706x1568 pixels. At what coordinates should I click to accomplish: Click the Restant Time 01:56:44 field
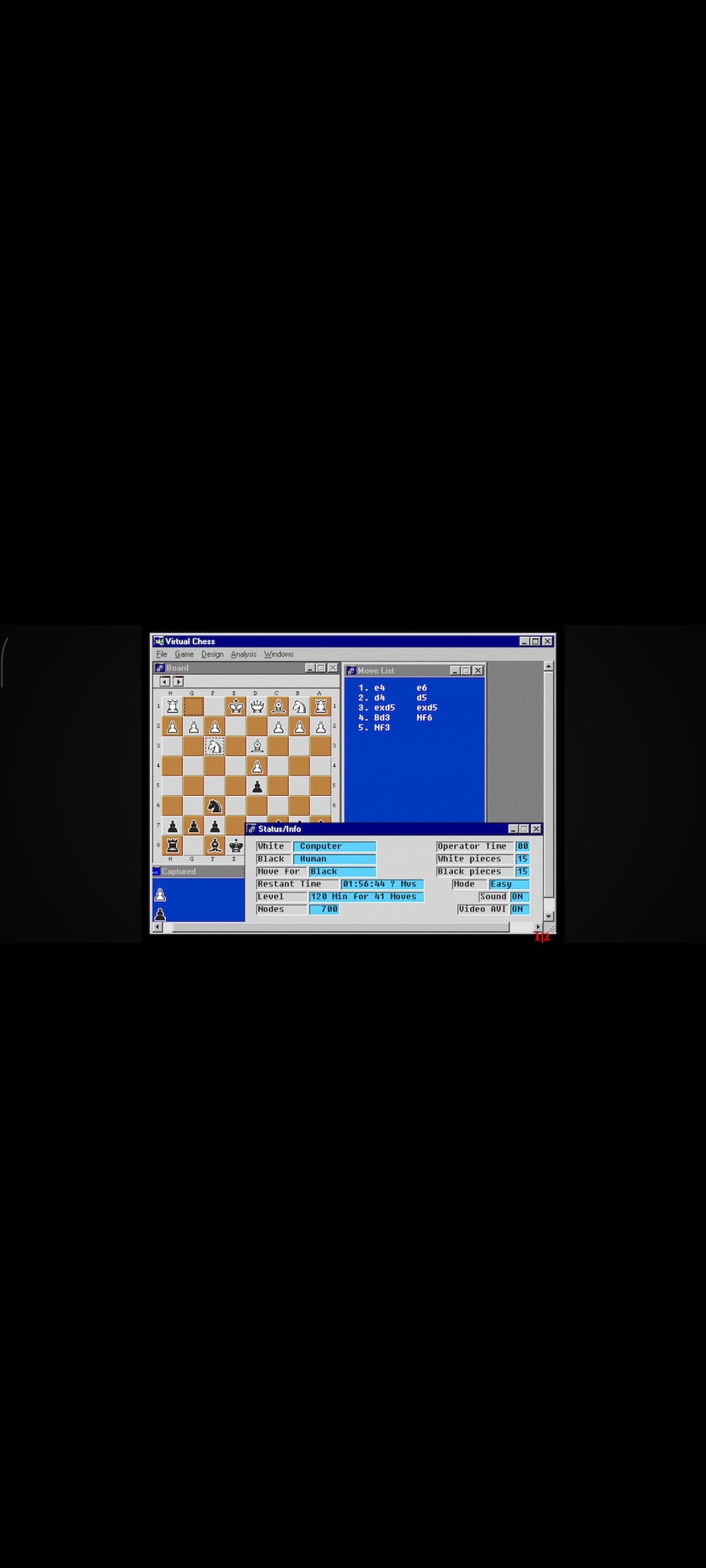pyautogui.click(x=382, y=884)
